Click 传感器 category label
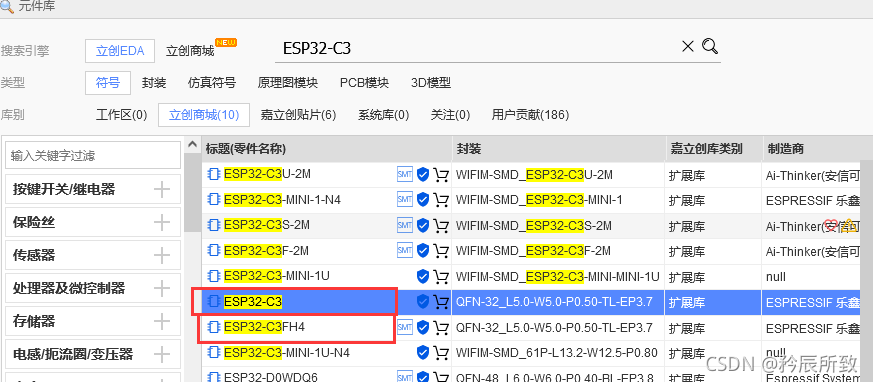Screen dimensions: 873x382 [34, 256]
